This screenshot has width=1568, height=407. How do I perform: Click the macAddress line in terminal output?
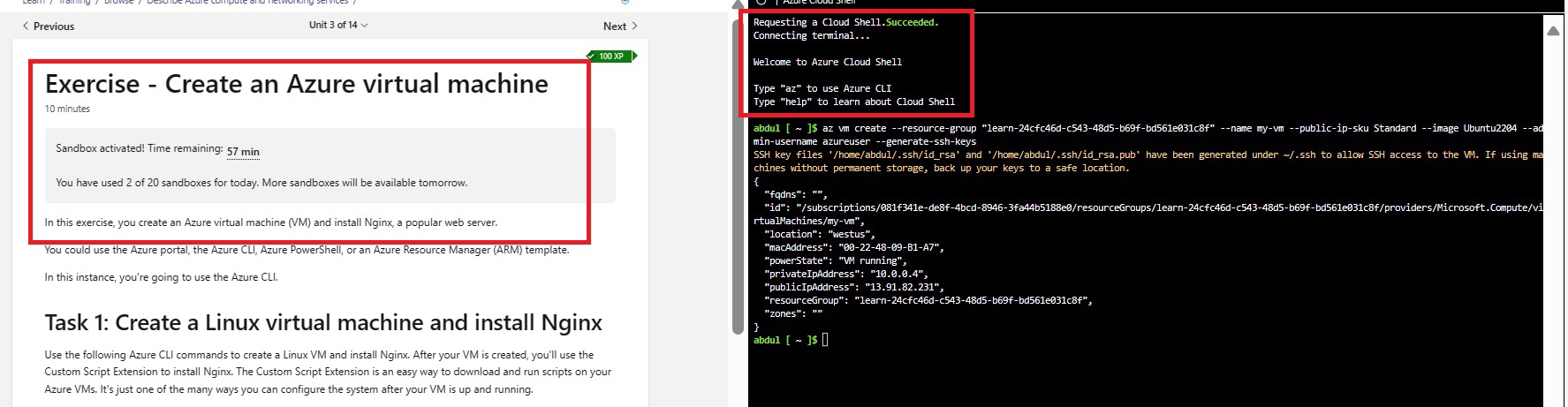click(x=854, y=247)
